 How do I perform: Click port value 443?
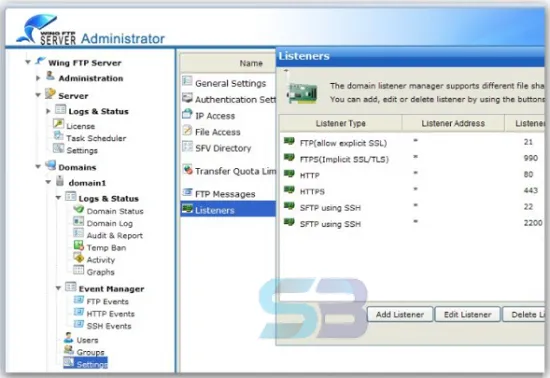530,190
